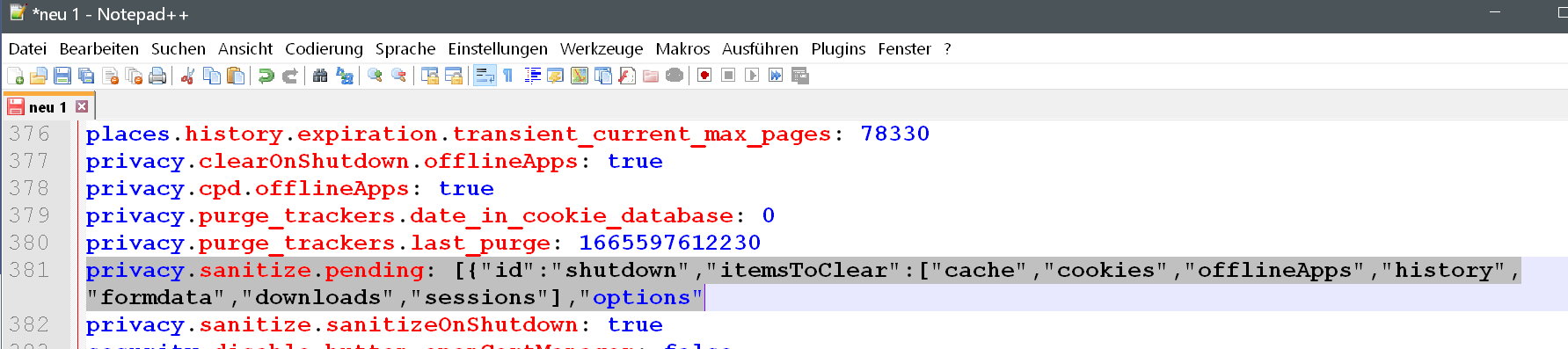Play recorded macro with the play icon
The height and width of the screenshot is (349, 1568).
point(752,76)
